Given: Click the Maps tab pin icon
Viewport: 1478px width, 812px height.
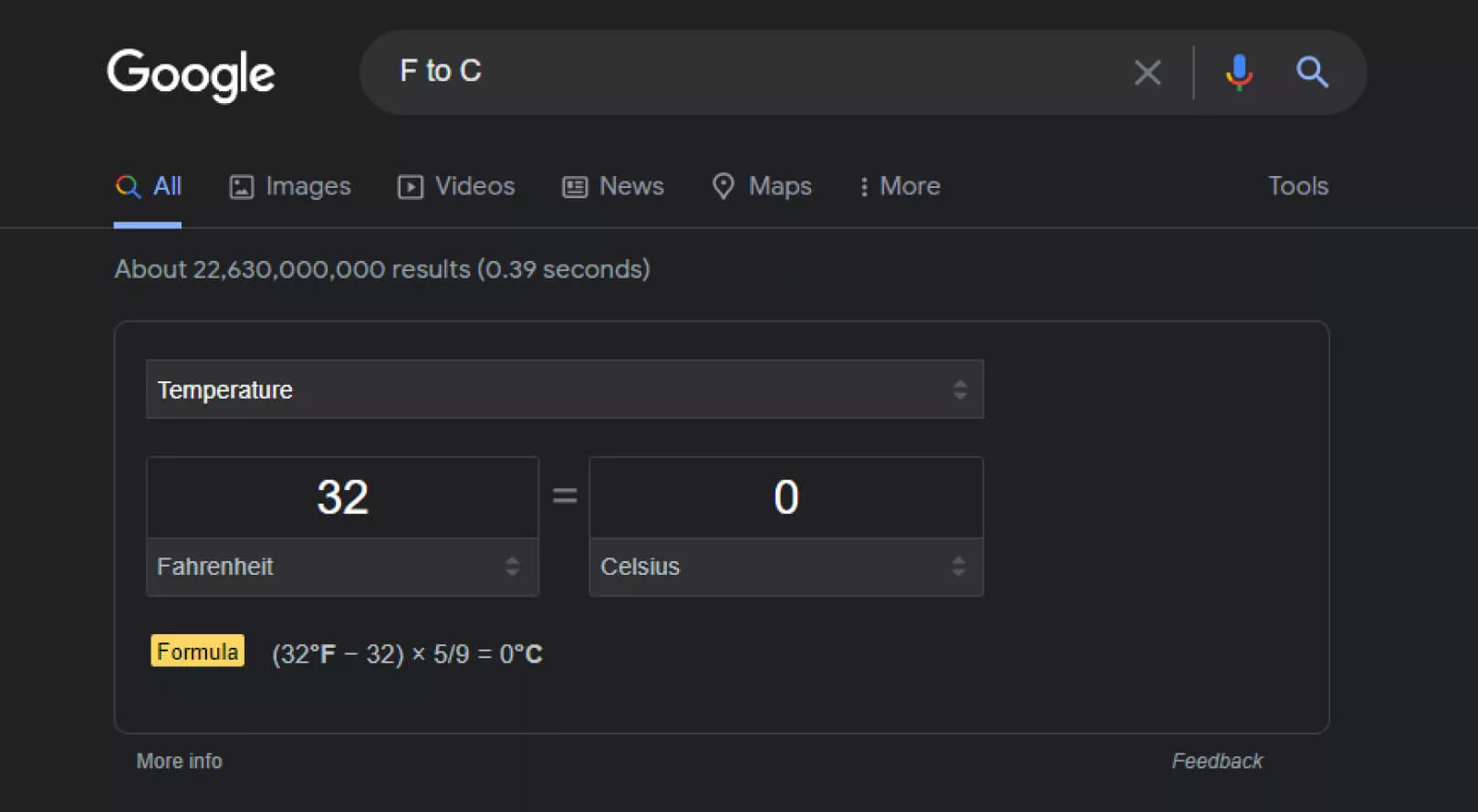Looking at the screenshot, I should [723, 186].
